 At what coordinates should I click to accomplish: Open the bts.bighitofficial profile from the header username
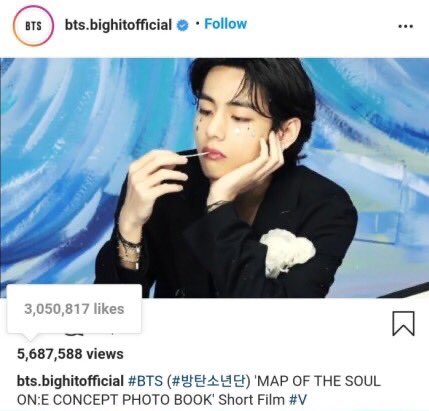coord(118,25)
